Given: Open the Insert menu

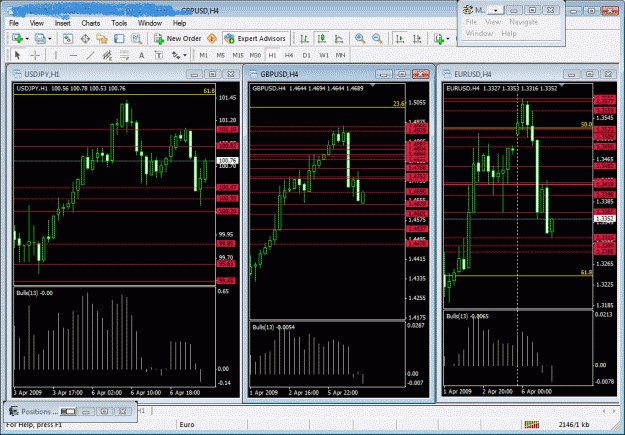Looking at the screenshot, I should point(63,23).
